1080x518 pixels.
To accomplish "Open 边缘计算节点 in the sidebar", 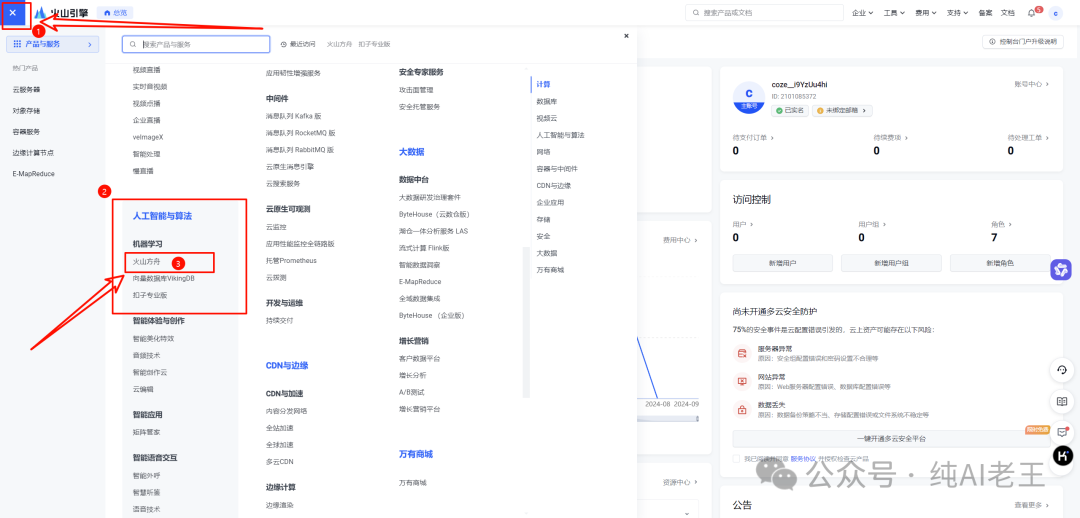I will click(33, 153).
